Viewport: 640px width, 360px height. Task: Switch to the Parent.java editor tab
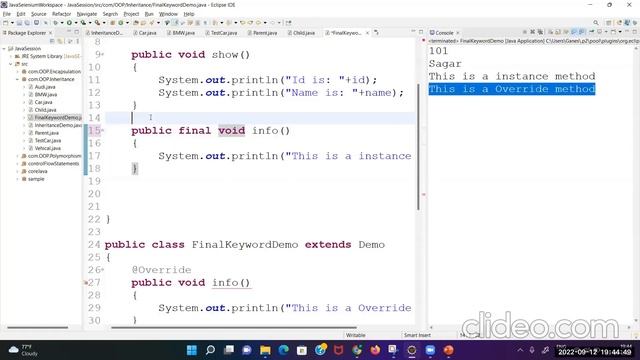pos(262,33)
